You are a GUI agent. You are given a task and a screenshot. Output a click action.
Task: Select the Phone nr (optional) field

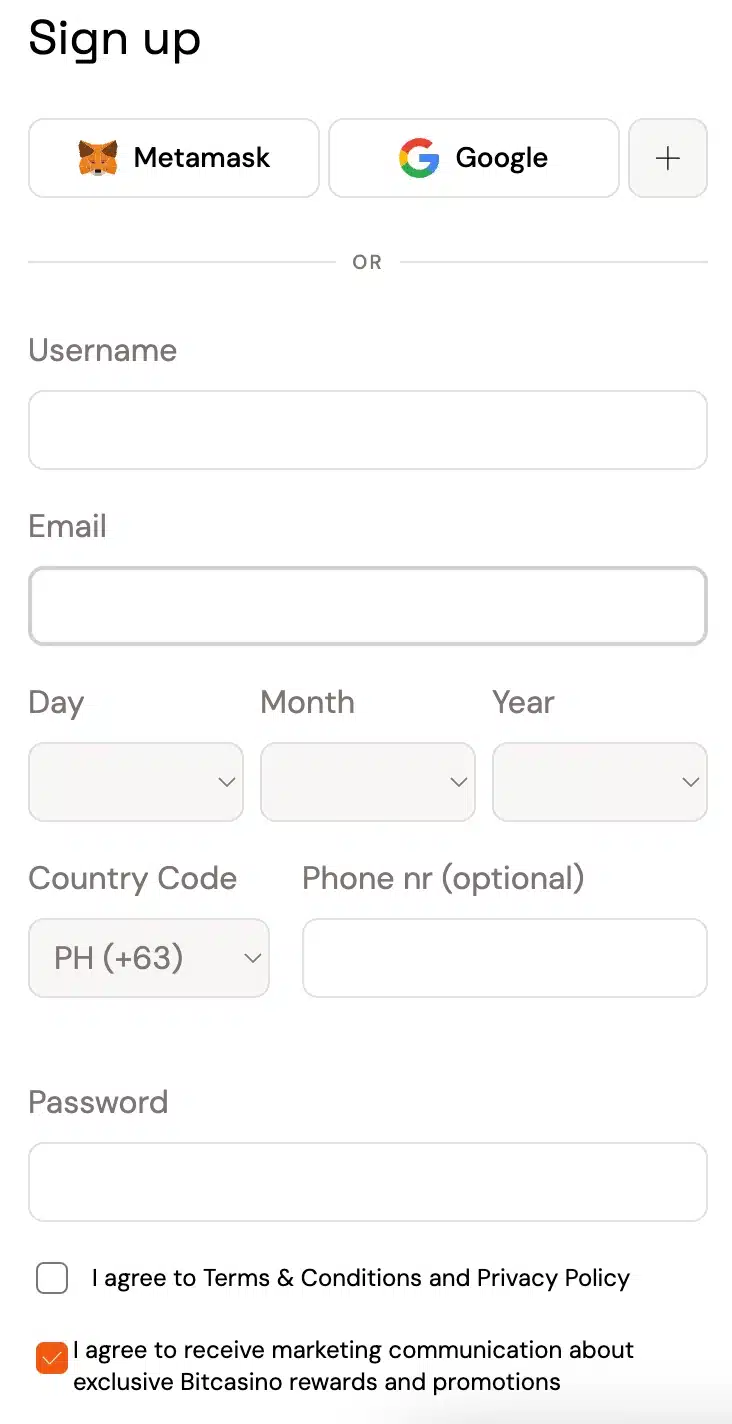point(505,958)
